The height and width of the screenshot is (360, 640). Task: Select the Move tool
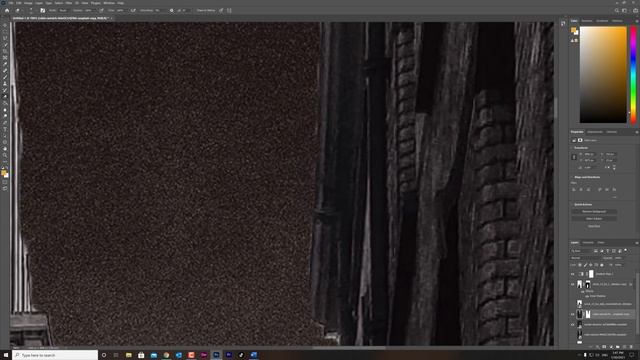tap(5, 25)
